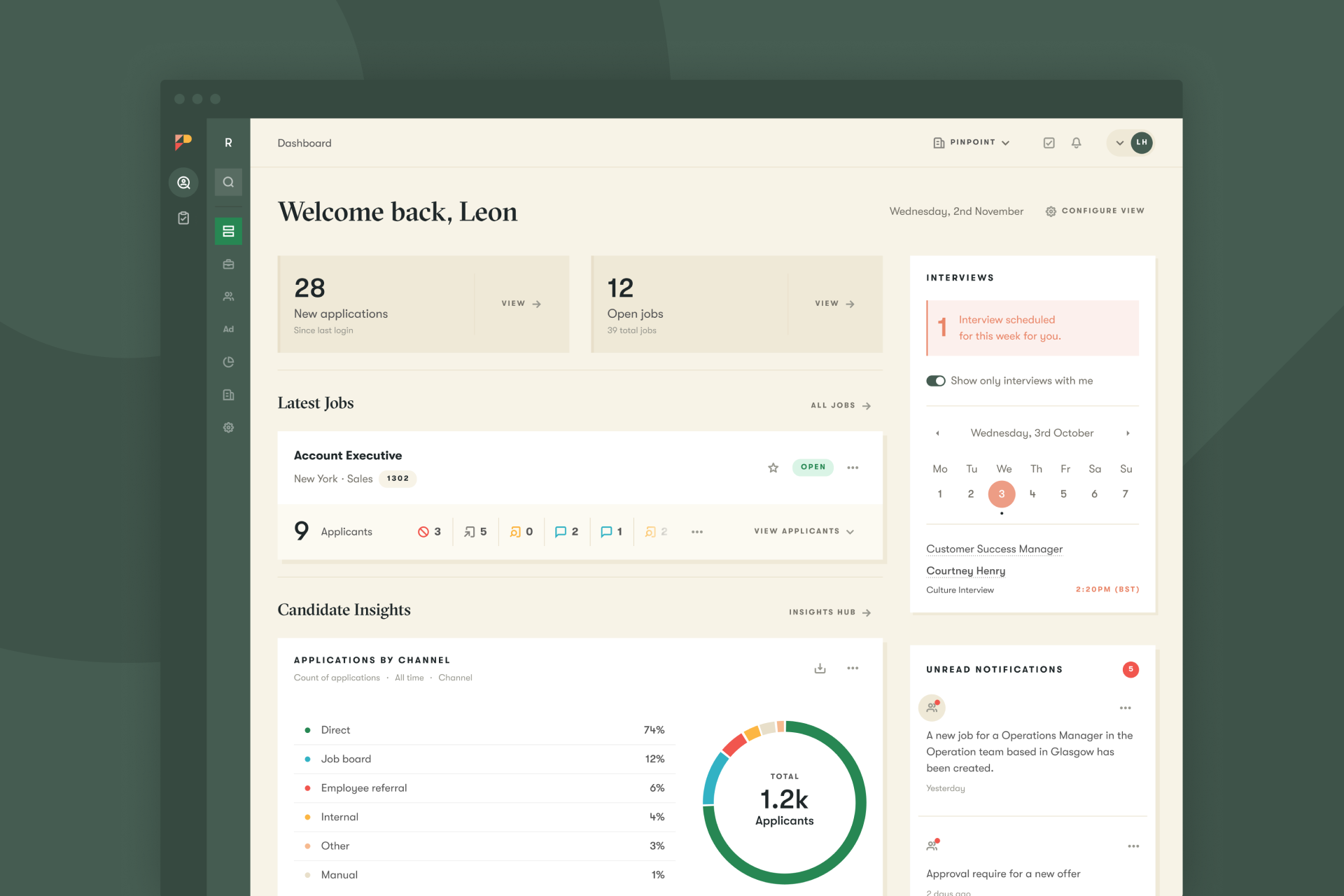Screen dimensions: 1344x896
Task: Select the search icon in the sidebar
Action: tap(228, 182)
